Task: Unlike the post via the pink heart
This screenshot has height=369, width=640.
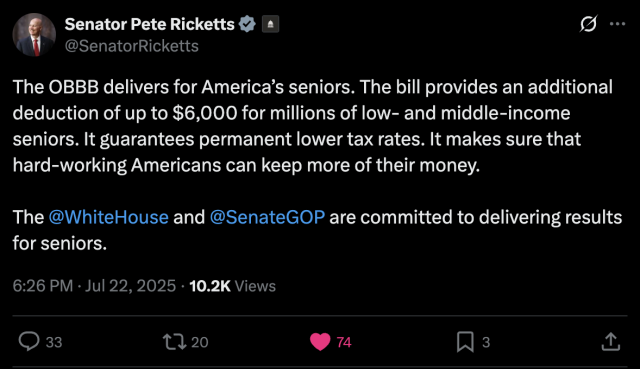Action: tap(320, 342)
